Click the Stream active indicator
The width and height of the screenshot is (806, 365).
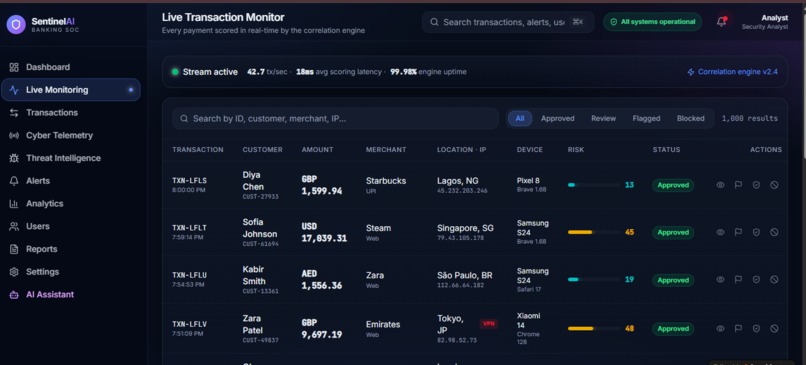205,72
